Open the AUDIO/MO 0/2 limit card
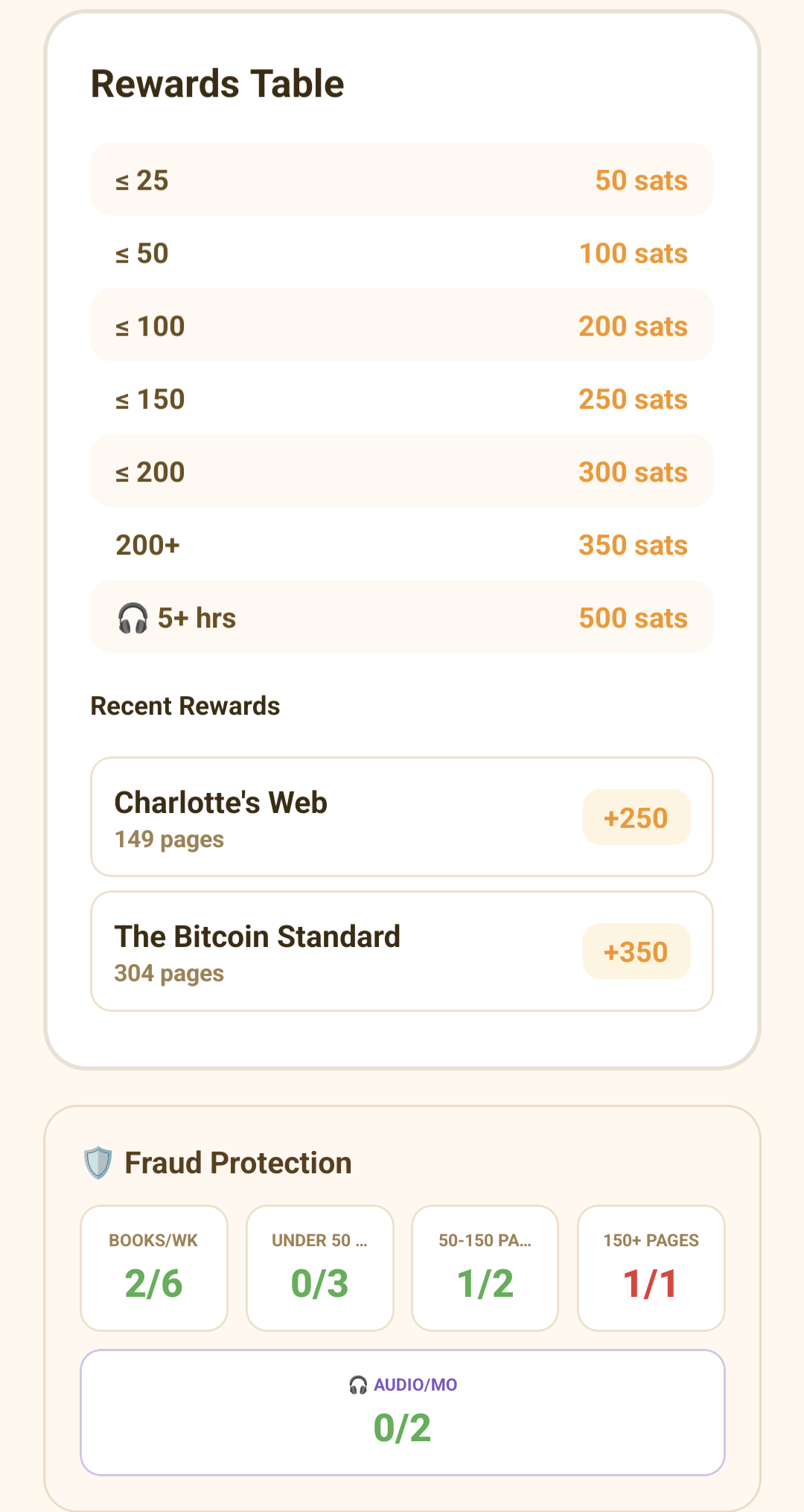This screenshot has height=1512, width=804. click(403, 1412)
